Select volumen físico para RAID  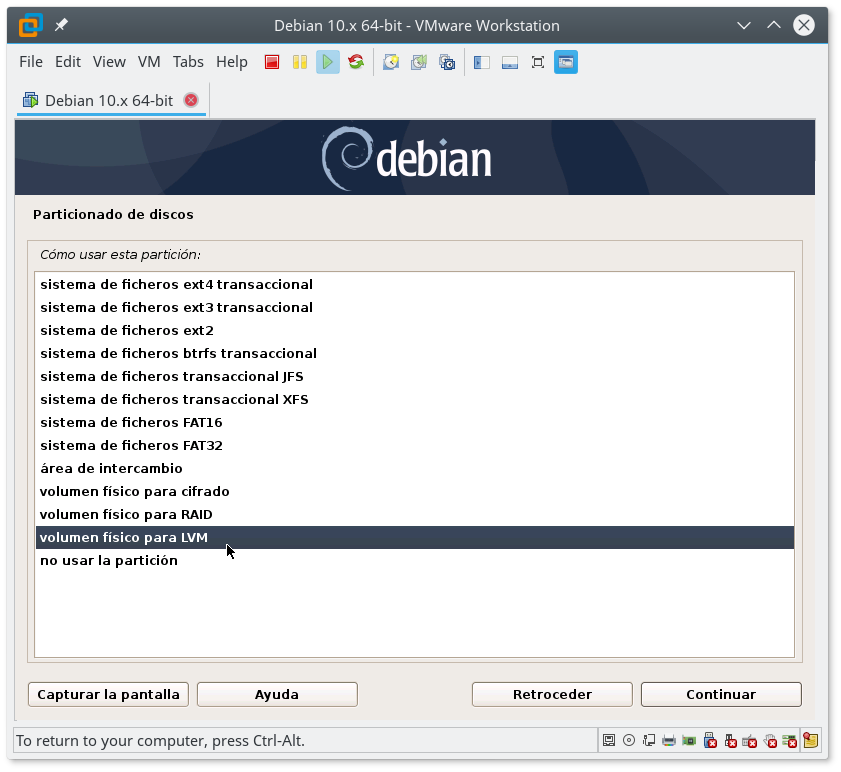[415, 515]
